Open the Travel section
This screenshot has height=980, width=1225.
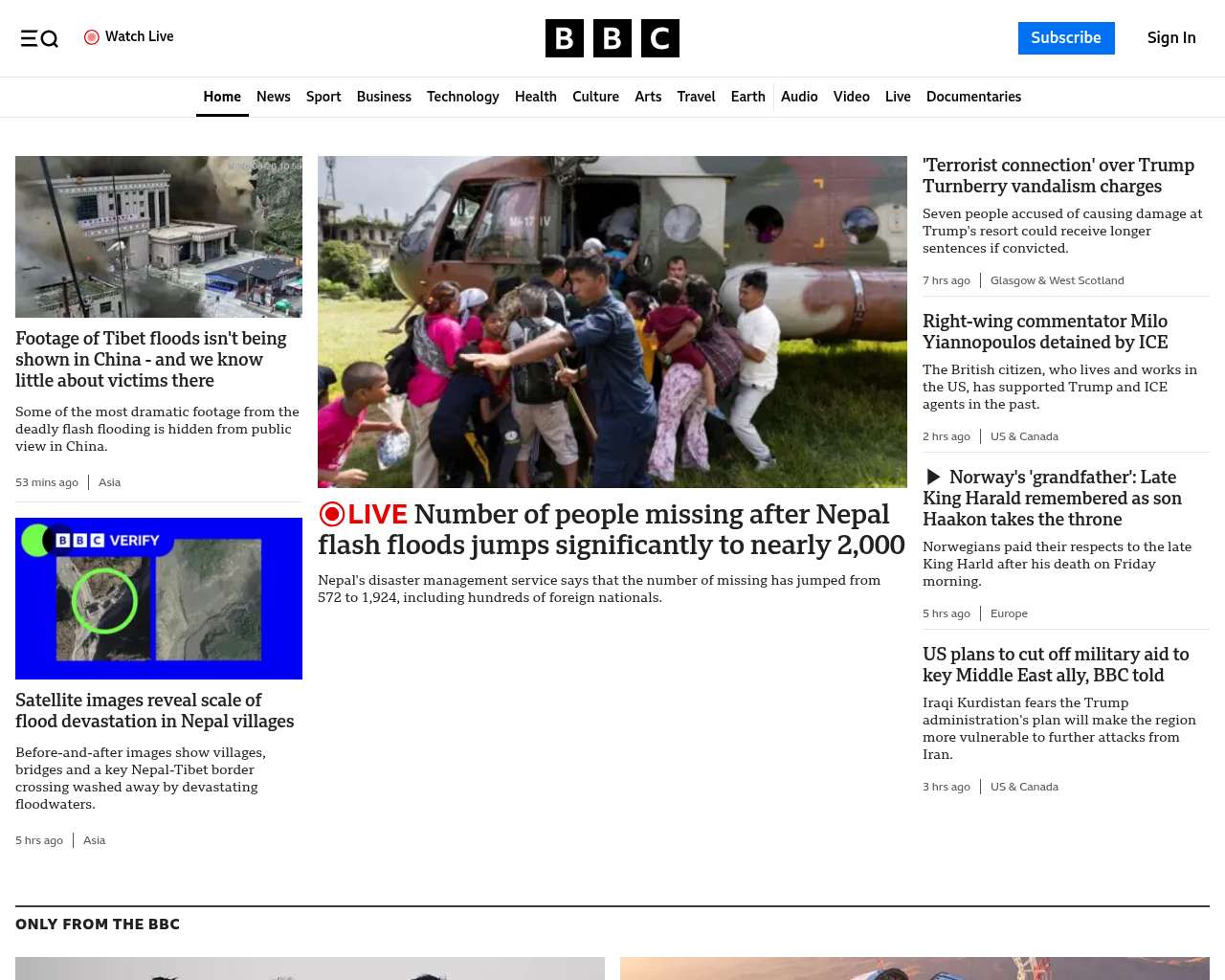click(x=696, y=97)
